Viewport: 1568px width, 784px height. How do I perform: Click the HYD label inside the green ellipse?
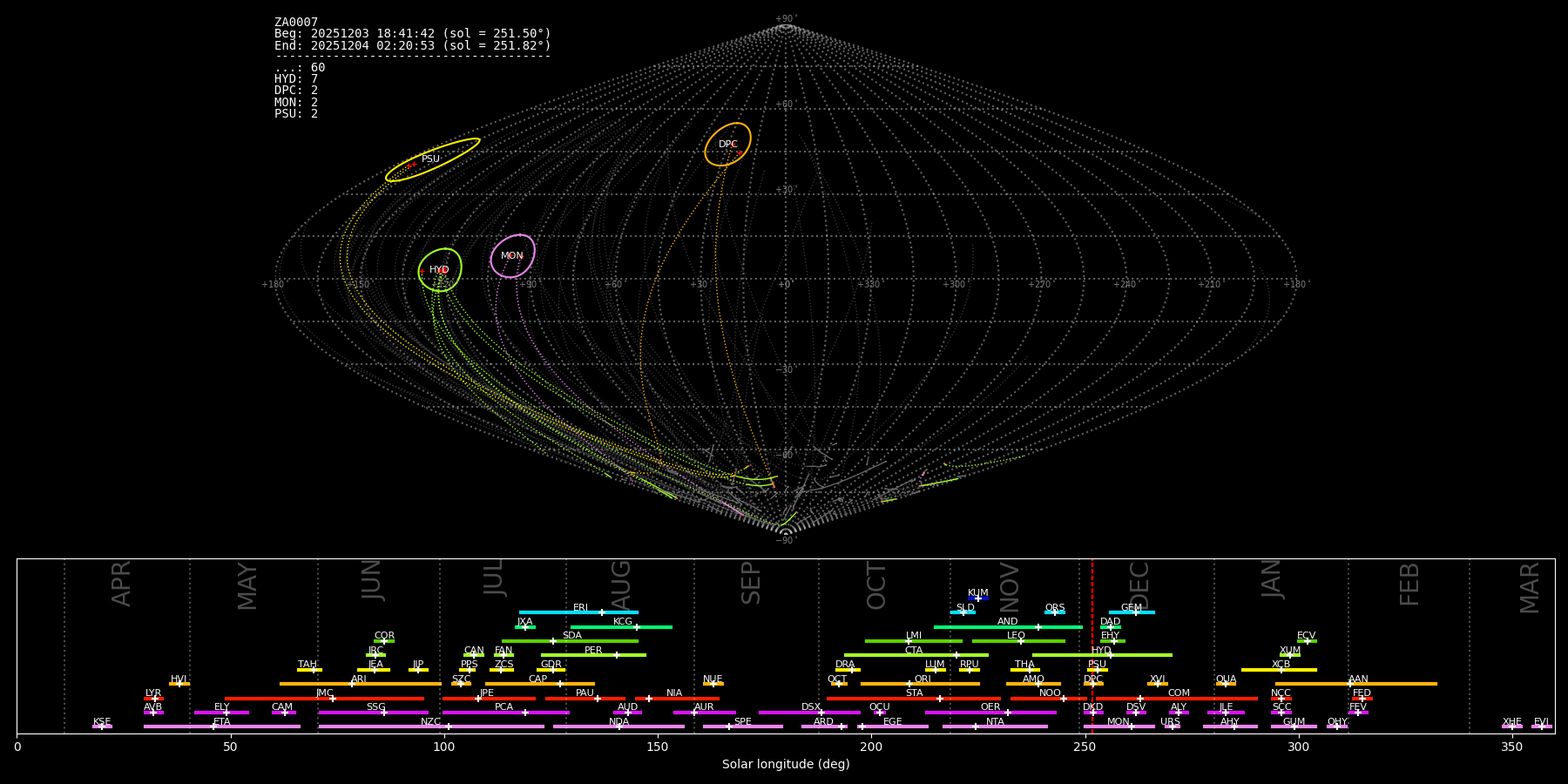[x=439, y=270]
